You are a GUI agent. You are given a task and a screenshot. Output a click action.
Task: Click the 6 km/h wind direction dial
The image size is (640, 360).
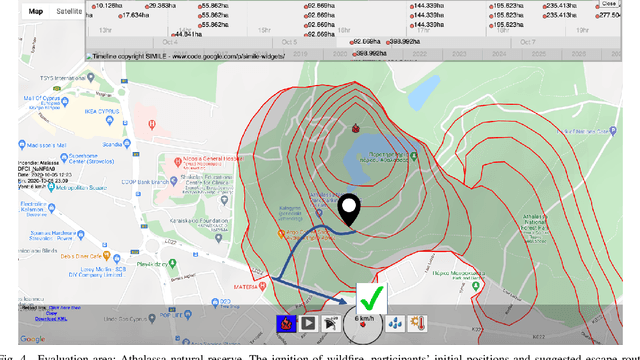[x=362, y=324]
